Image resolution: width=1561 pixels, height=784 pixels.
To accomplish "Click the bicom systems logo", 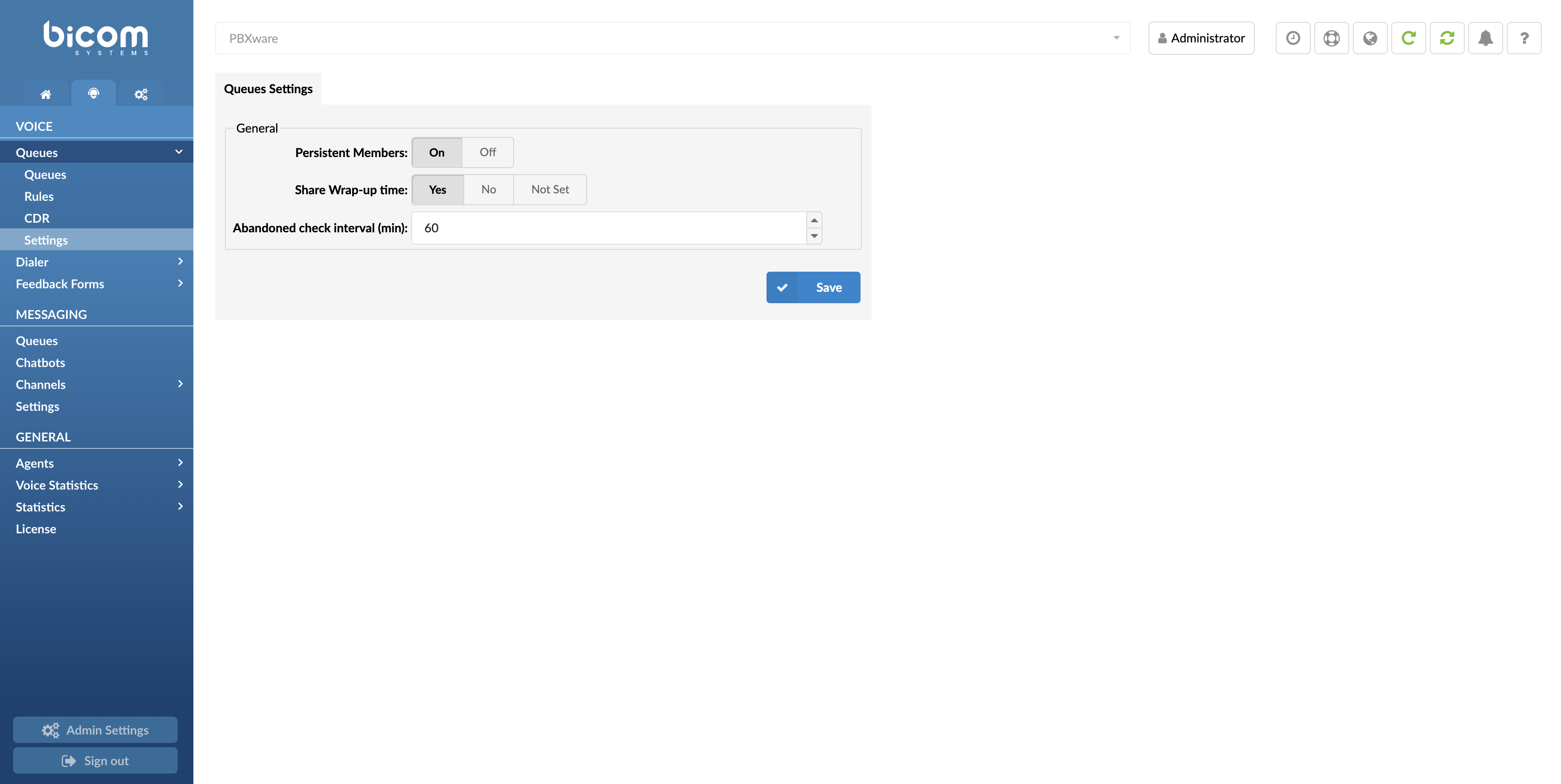I will pyautogui.click(x=96, y=38).
